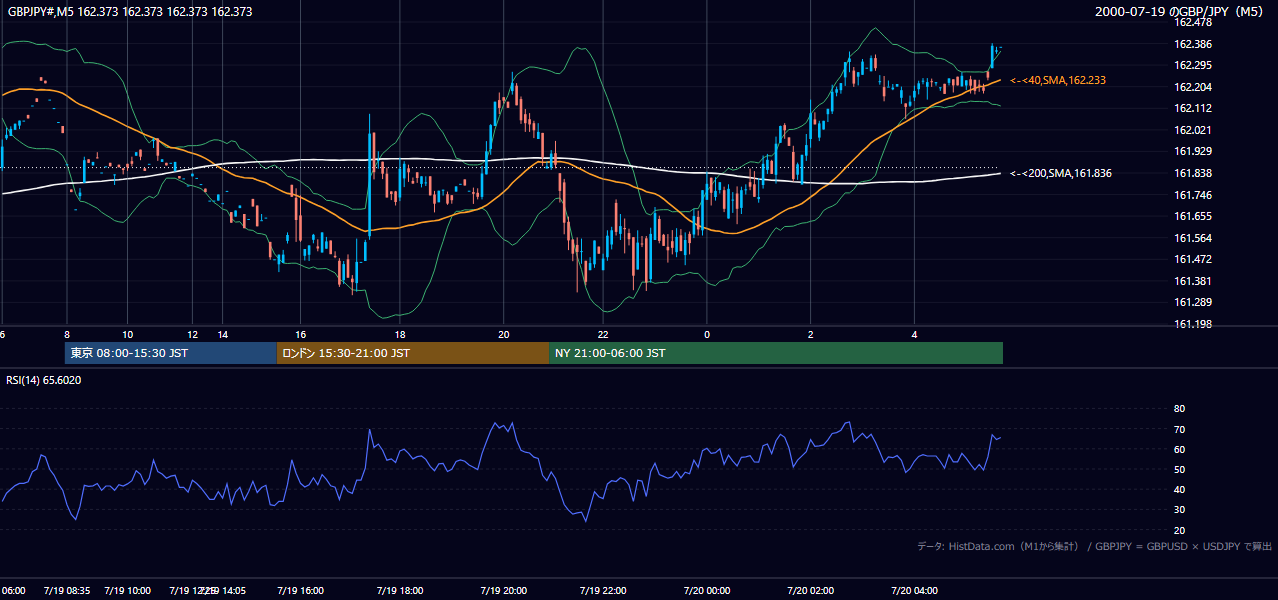Click price axis label 162.386
1278x600 pixels.
pos(1192,44)
